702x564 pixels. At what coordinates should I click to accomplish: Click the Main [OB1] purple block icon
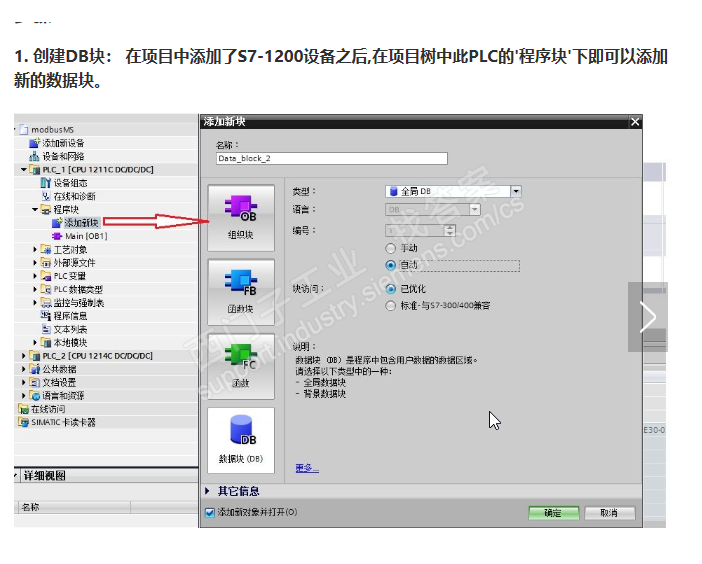coord(57,236)
